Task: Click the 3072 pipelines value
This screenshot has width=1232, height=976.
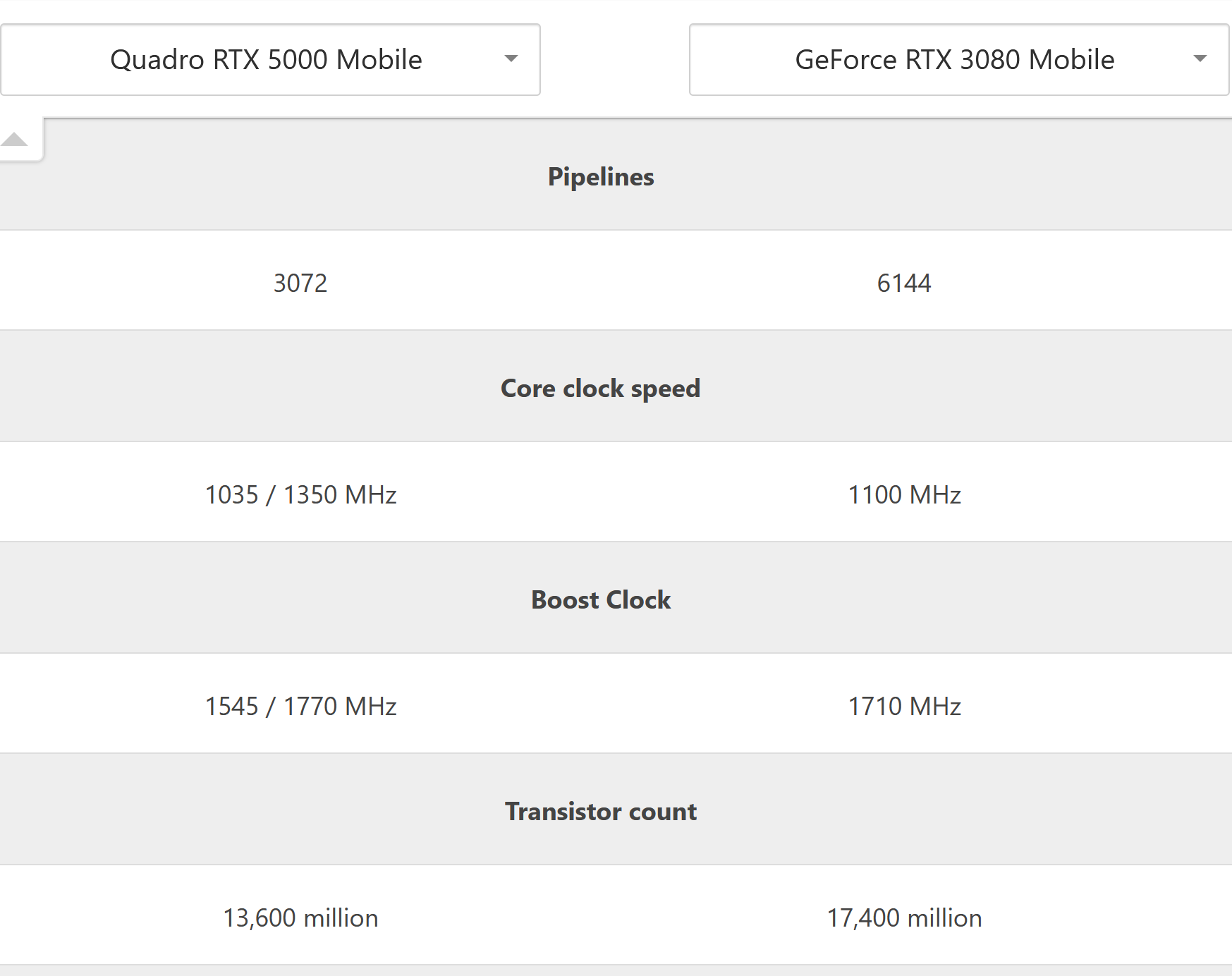Action: (300, 283)
